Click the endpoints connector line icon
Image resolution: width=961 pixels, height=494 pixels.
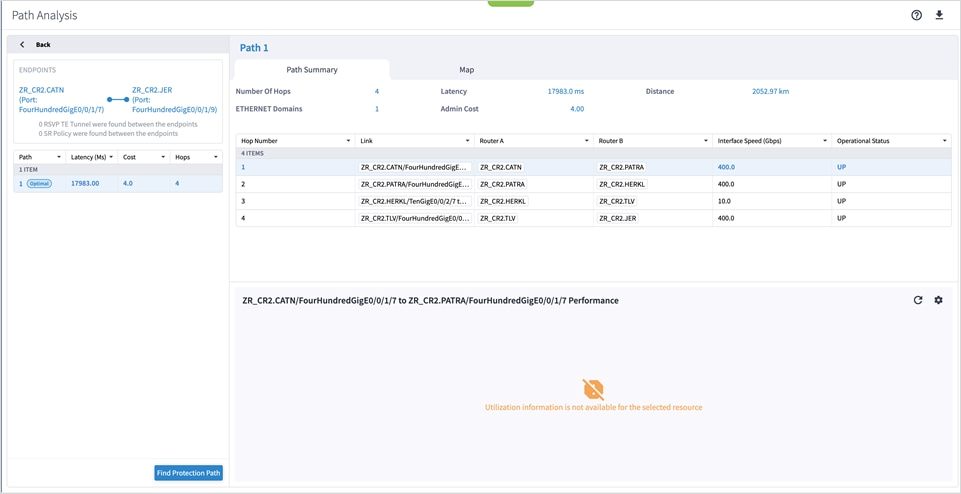pos(118,99)
